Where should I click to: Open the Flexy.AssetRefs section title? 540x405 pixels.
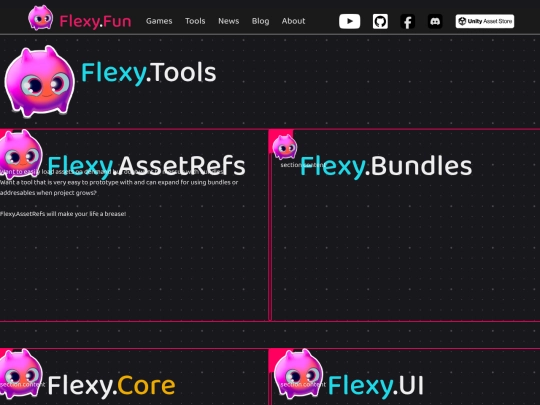(146, 166)
